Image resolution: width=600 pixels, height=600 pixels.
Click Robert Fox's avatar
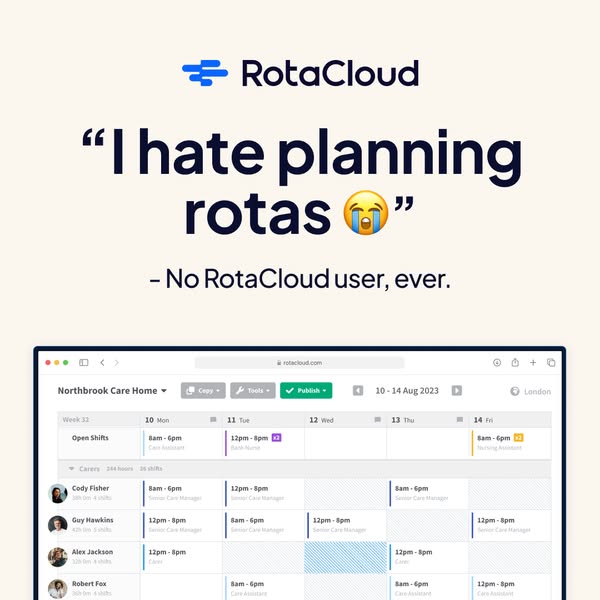pyautogui.click(x=57, y=589)
